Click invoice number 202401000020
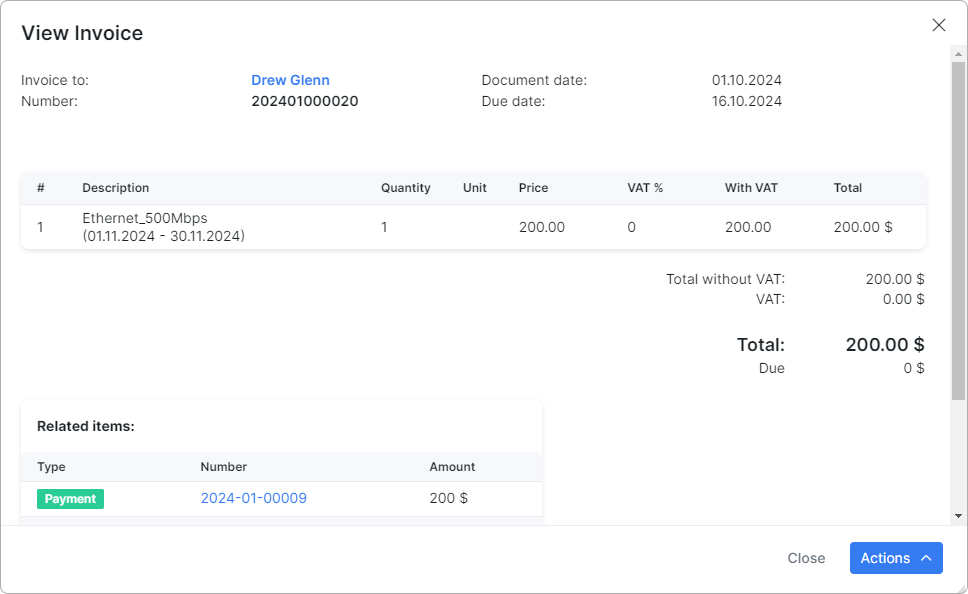 [x=304, y=101]
